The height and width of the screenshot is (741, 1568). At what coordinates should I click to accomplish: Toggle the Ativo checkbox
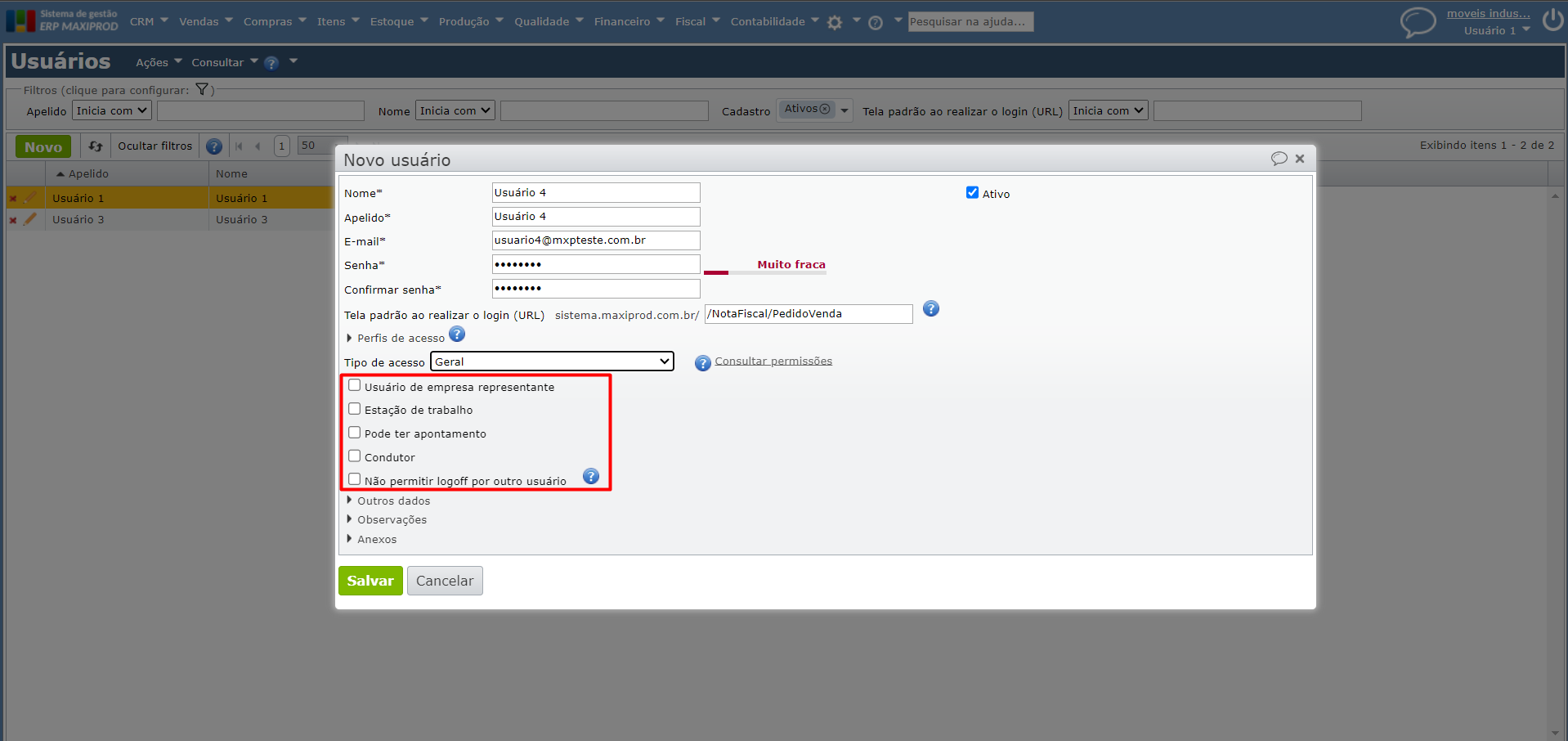tap(972, 192)
